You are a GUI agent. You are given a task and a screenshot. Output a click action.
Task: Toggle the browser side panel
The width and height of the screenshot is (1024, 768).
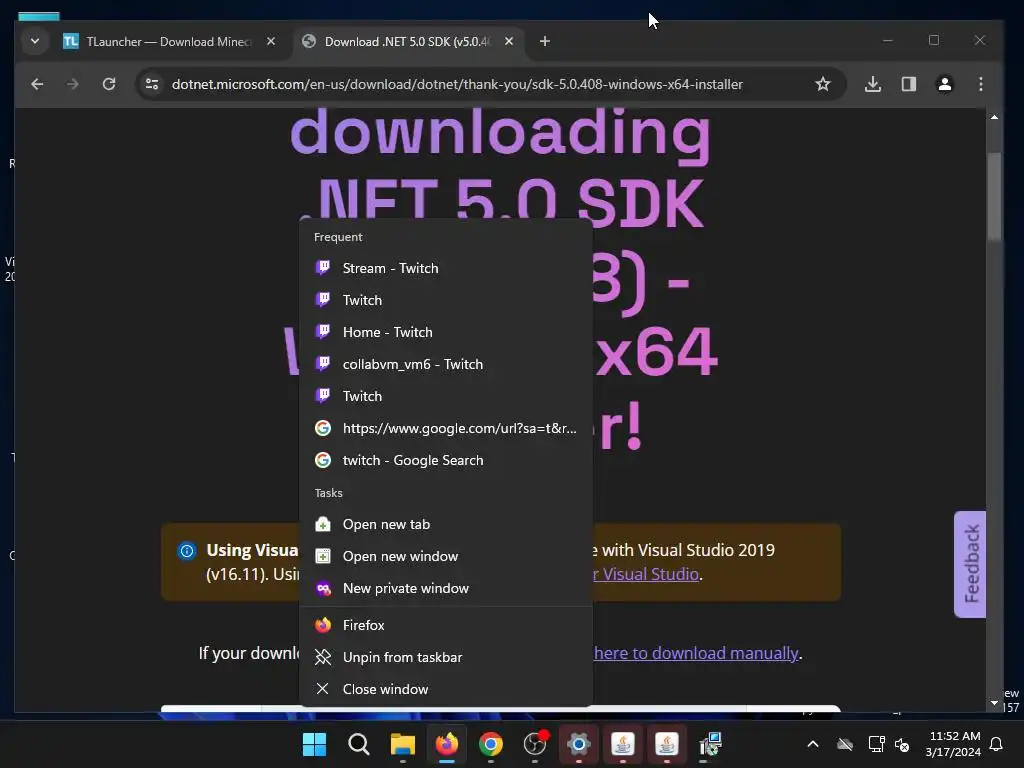[908, 84]
